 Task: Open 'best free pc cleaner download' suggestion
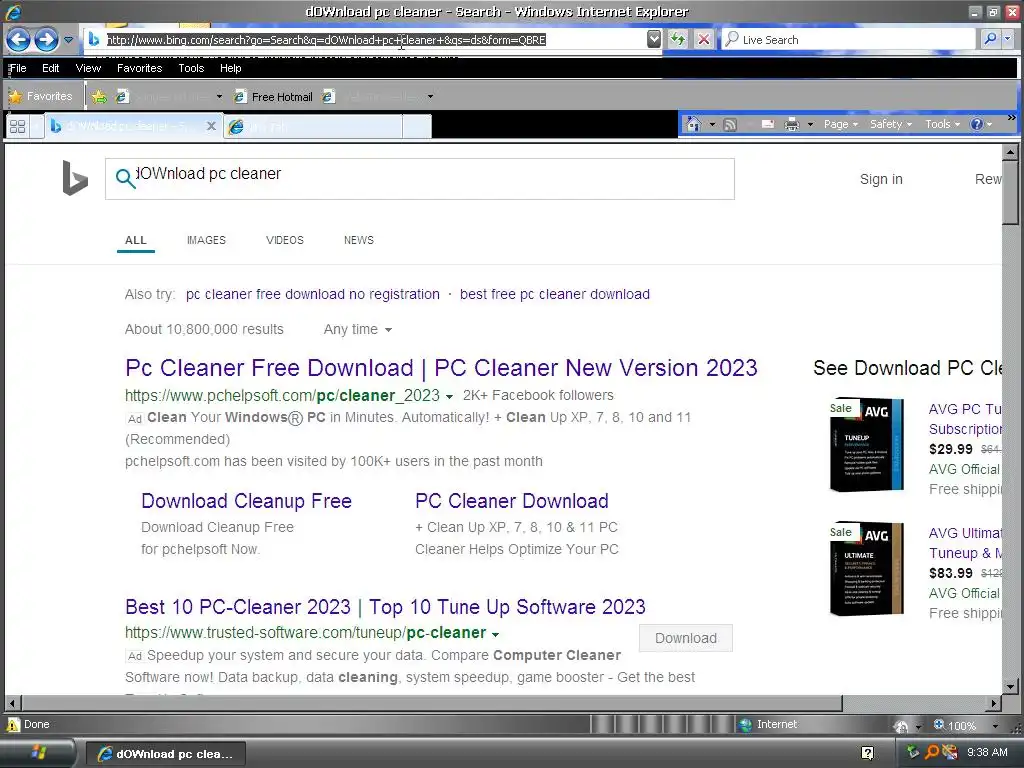coord(554,294)
